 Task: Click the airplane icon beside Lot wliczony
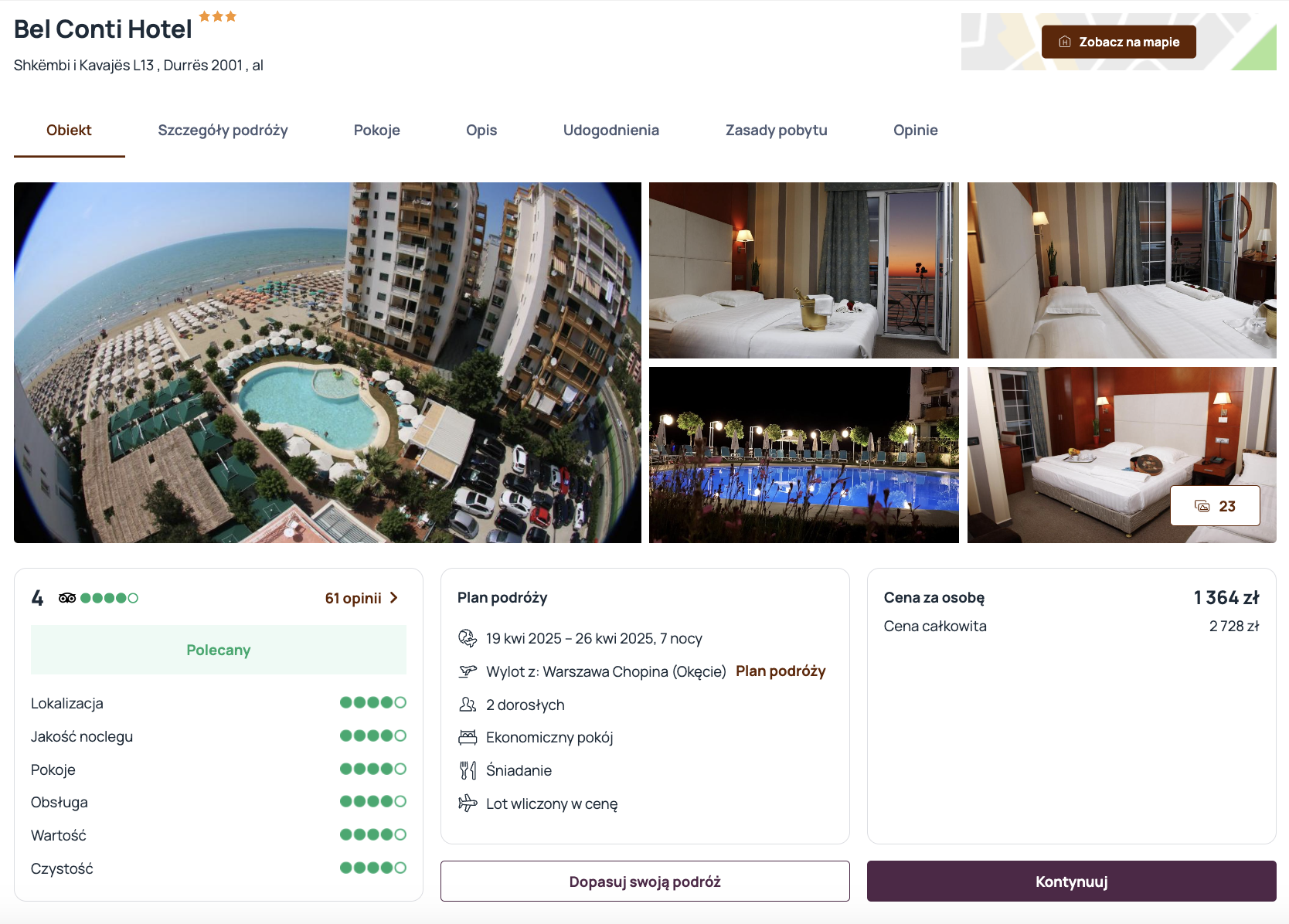[x=468, y=803]
